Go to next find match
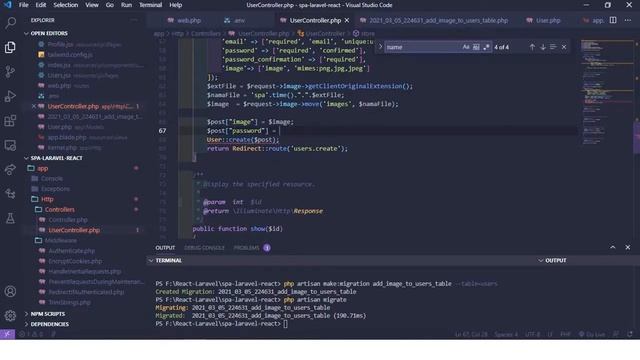Image resolution: width=640 pixels, height=360 pixels. (543, 47)
